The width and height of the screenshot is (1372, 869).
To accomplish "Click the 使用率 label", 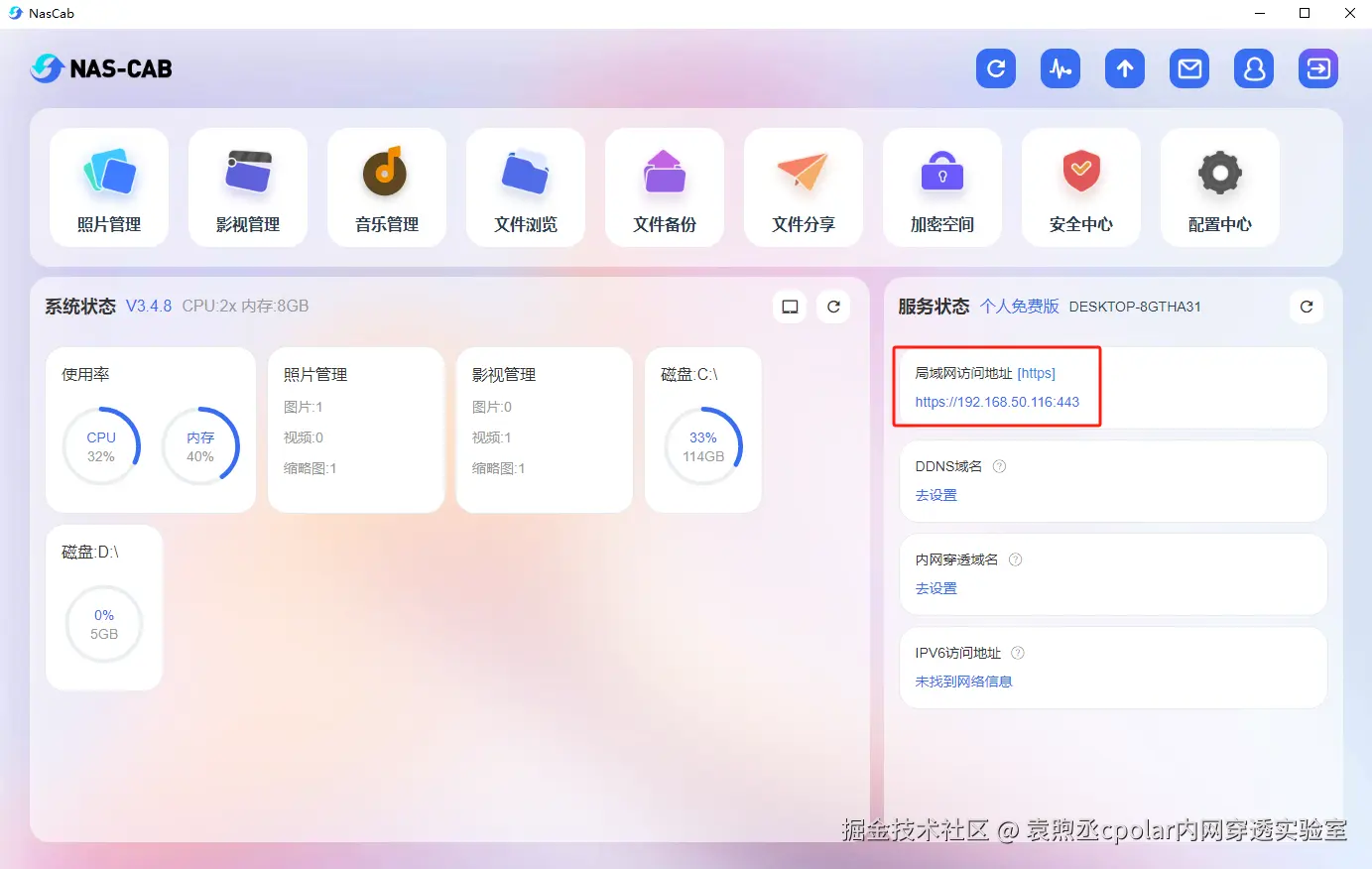I will point(85,374).
